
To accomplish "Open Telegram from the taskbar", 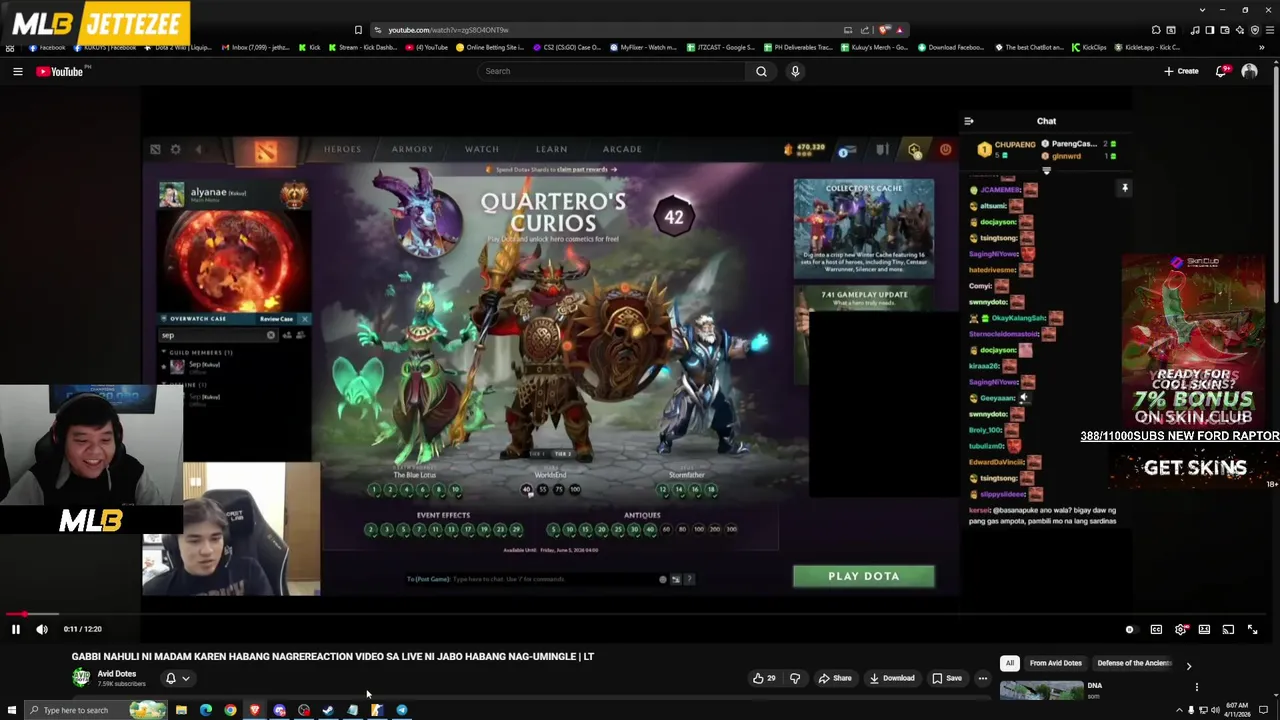I will pos(401,710).
